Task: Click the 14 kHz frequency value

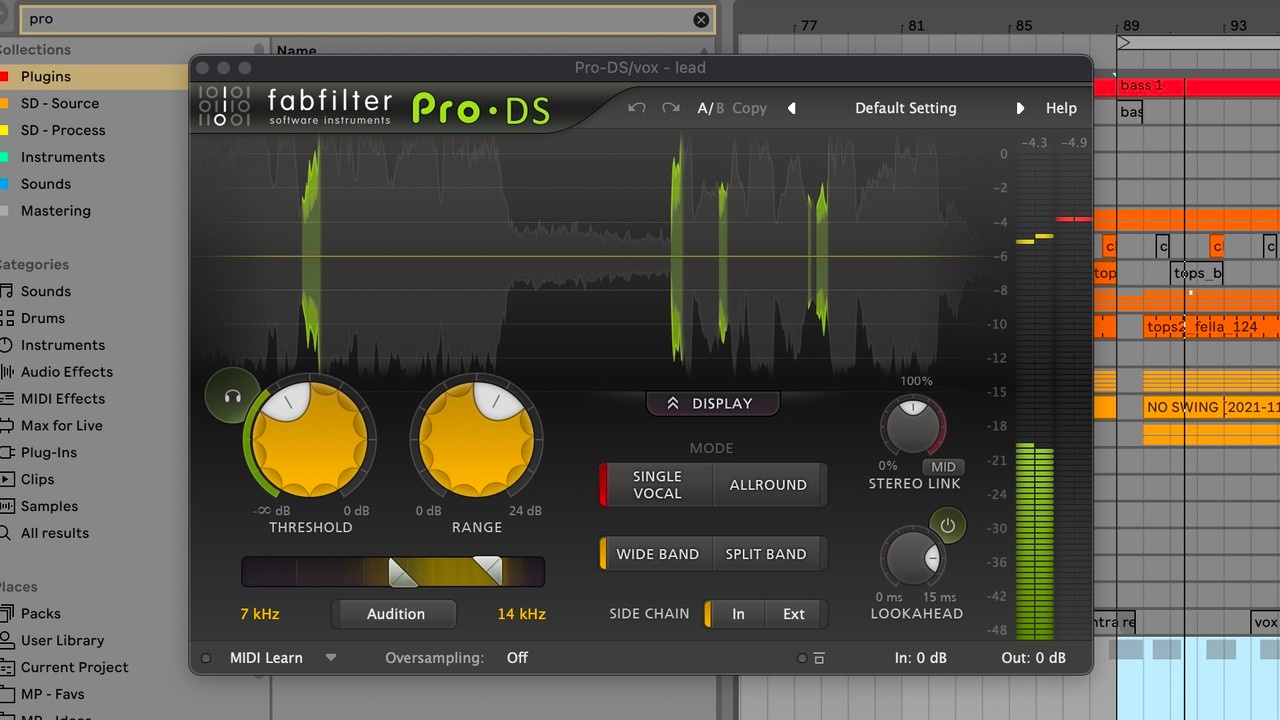Action: tap(522, 614)
